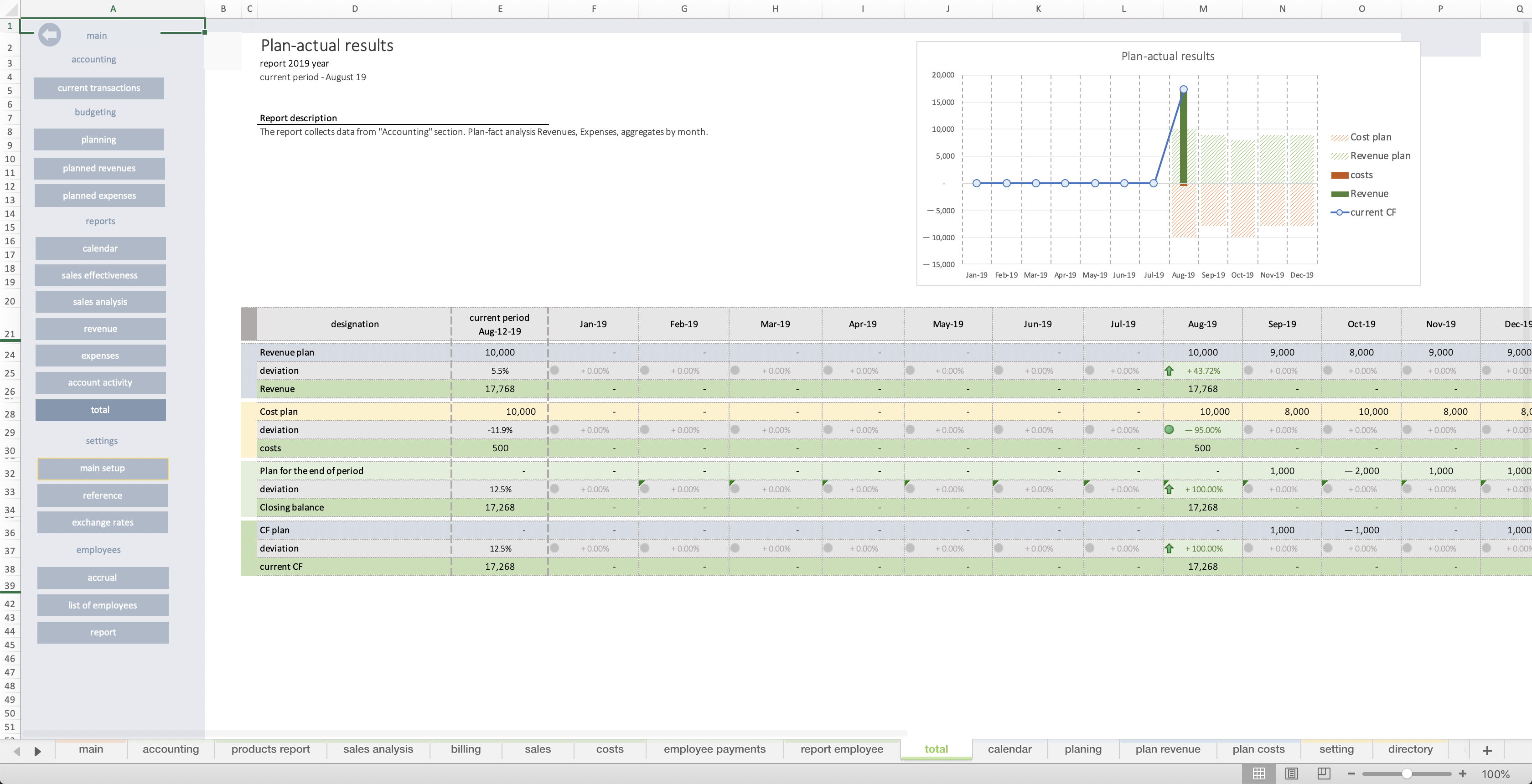Open the plan revenue sheet tab
This screenshot has width=1532, height=784.
1168,749
